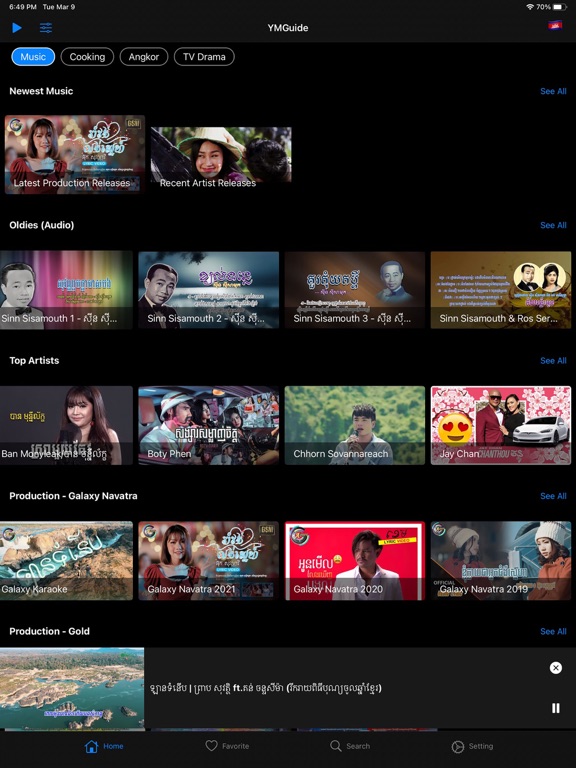Open the Setting tab
This screenshot has width=576, height=768.
pyautogui.click(x=472, y=746)
